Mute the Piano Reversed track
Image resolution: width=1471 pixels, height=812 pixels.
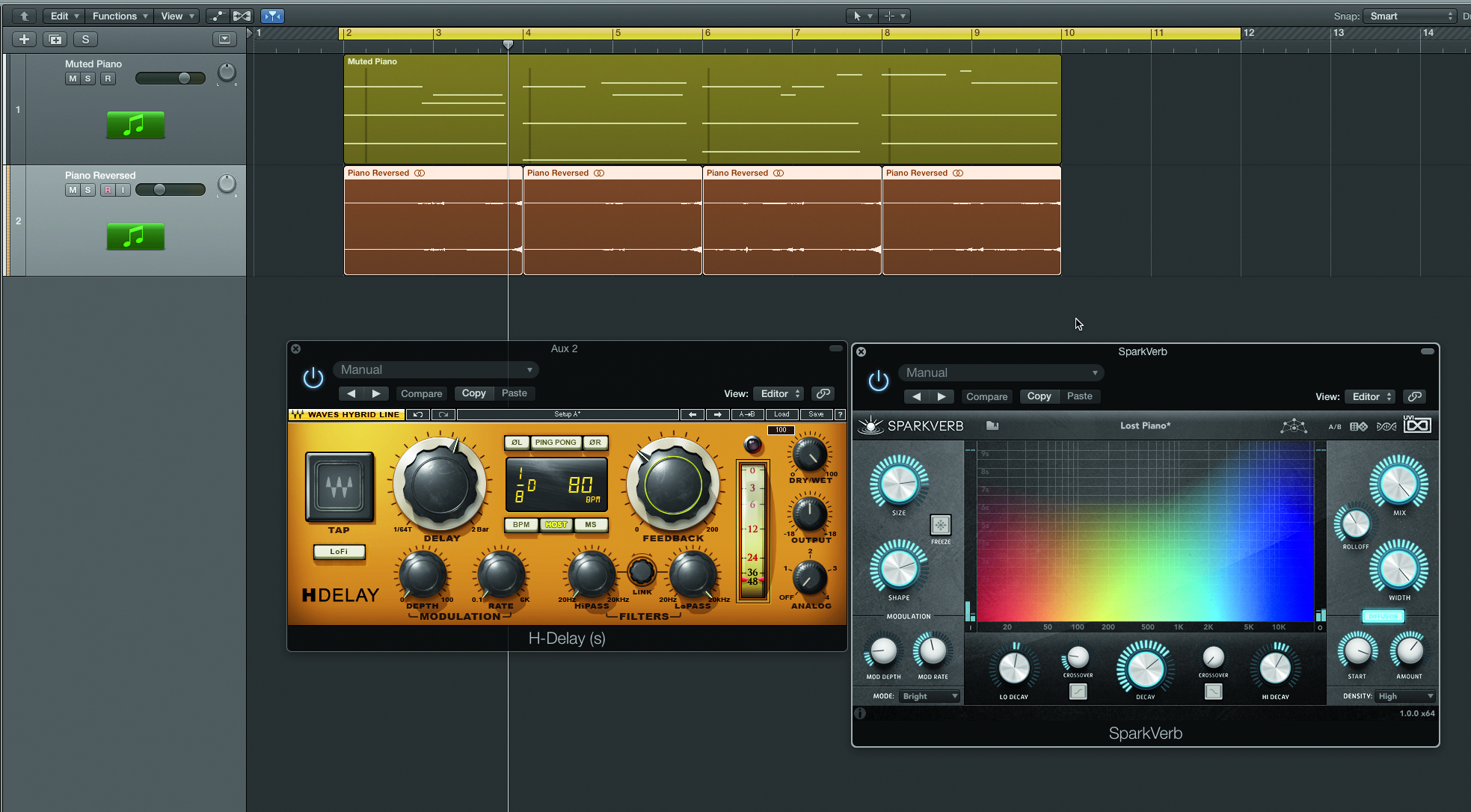(73, 190)
